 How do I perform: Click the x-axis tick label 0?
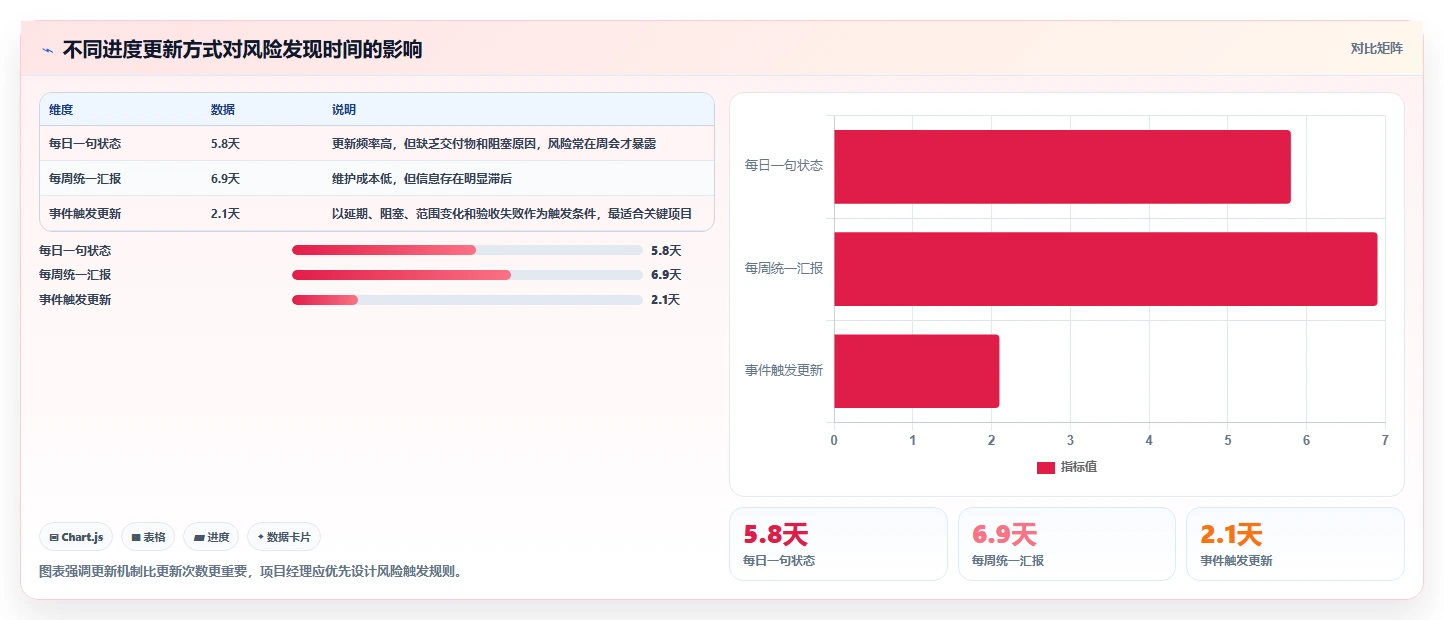(x=834, y=440)
